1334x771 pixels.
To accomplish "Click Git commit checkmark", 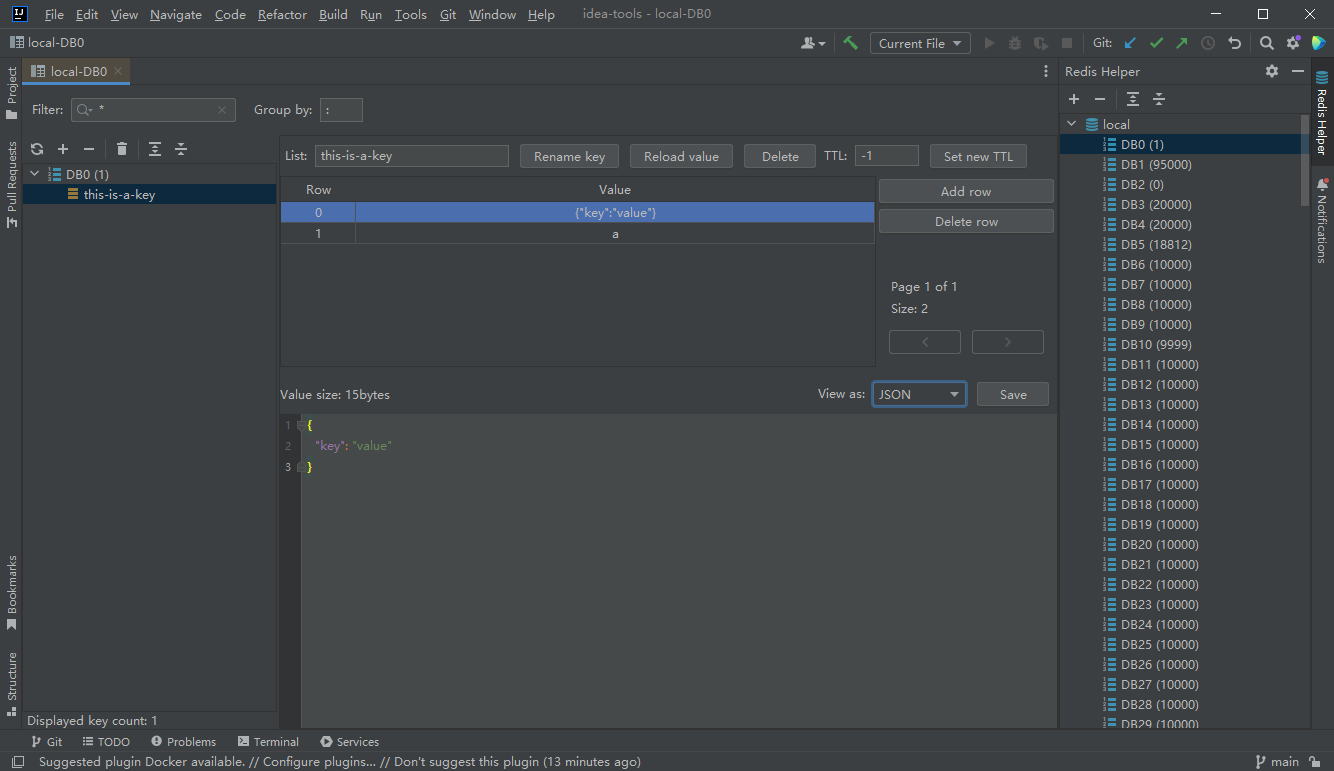I will tap(1157, 43).
